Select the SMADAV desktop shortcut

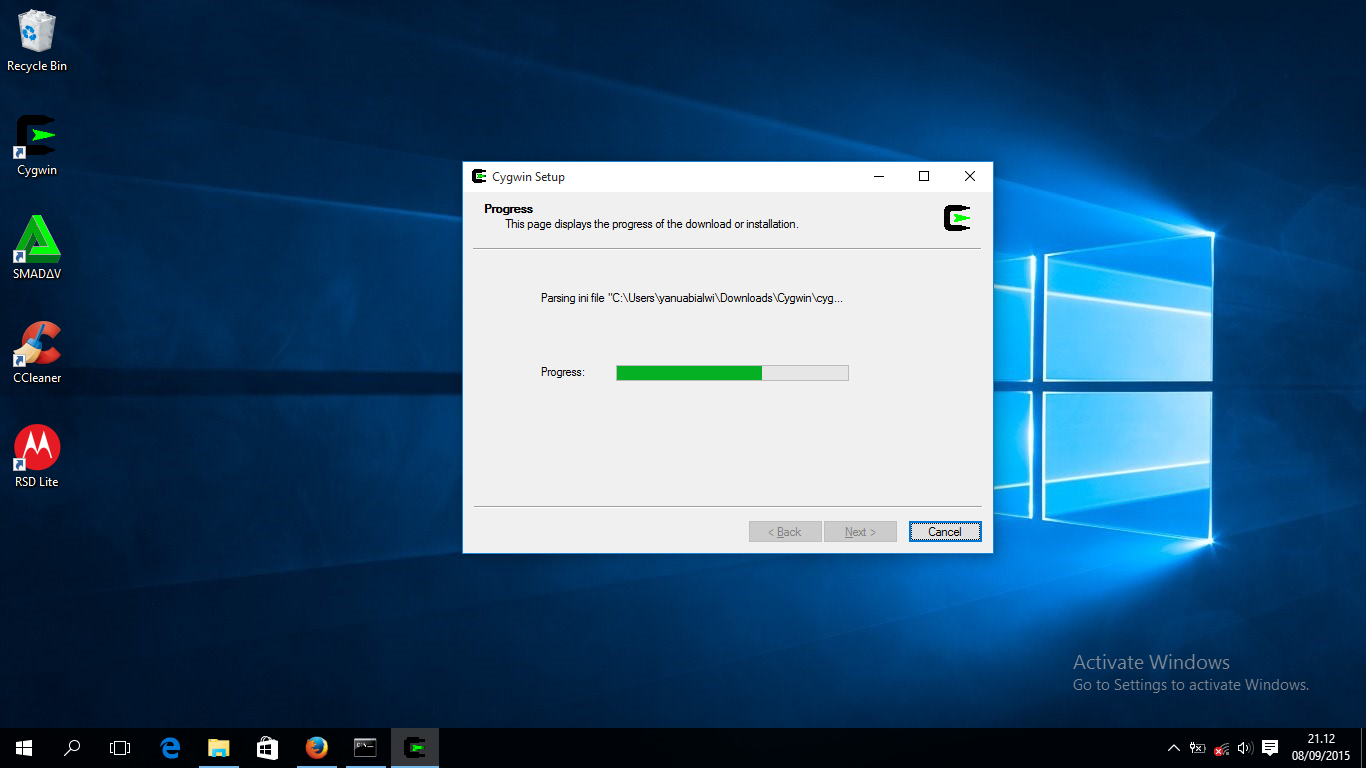(x=37, y=248)
